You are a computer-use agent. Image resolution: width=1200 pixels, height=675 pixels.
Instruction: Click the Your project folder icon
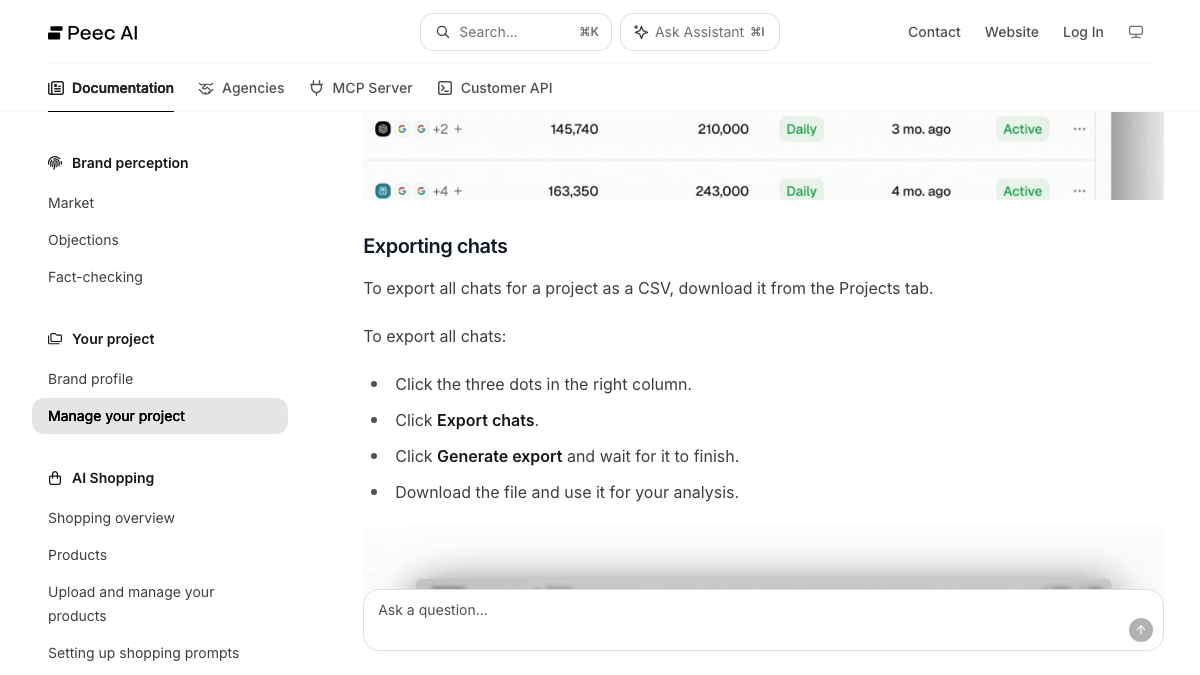click(55, 339)
